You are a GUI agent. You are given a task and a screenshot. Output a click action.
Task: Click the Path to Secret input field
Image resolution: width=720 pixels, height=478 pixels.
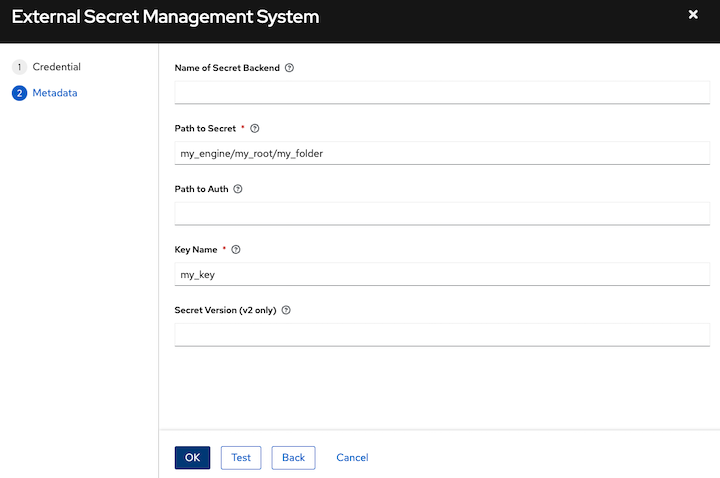pyautogui.click(x=442, y=153)
